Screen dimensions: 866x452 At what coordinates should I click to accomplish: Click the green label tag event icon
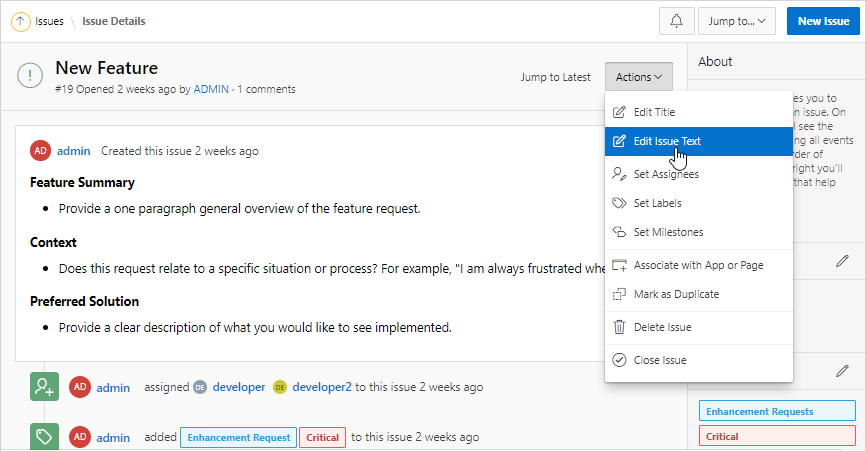click(x=44, y=436)
